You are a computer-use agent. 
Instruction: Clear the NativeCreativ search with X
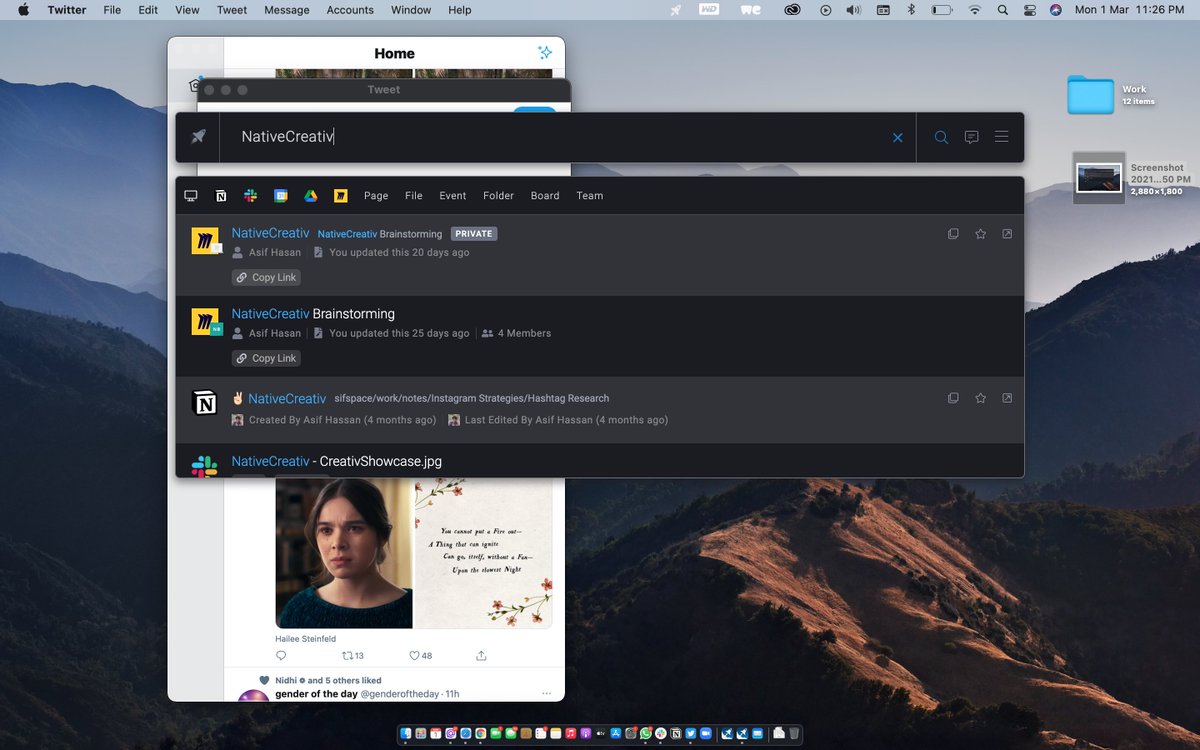(x=897, y=137)
